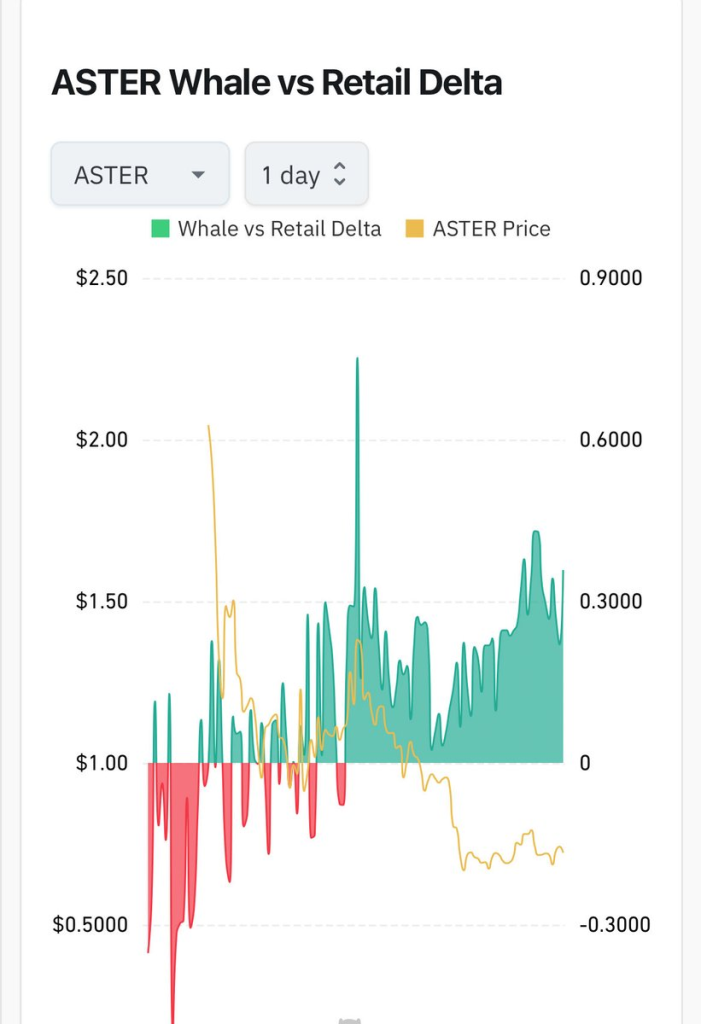Open the 1 day interval selector
This screenshot has height=1024, width=701.
[x=306, y=175]
